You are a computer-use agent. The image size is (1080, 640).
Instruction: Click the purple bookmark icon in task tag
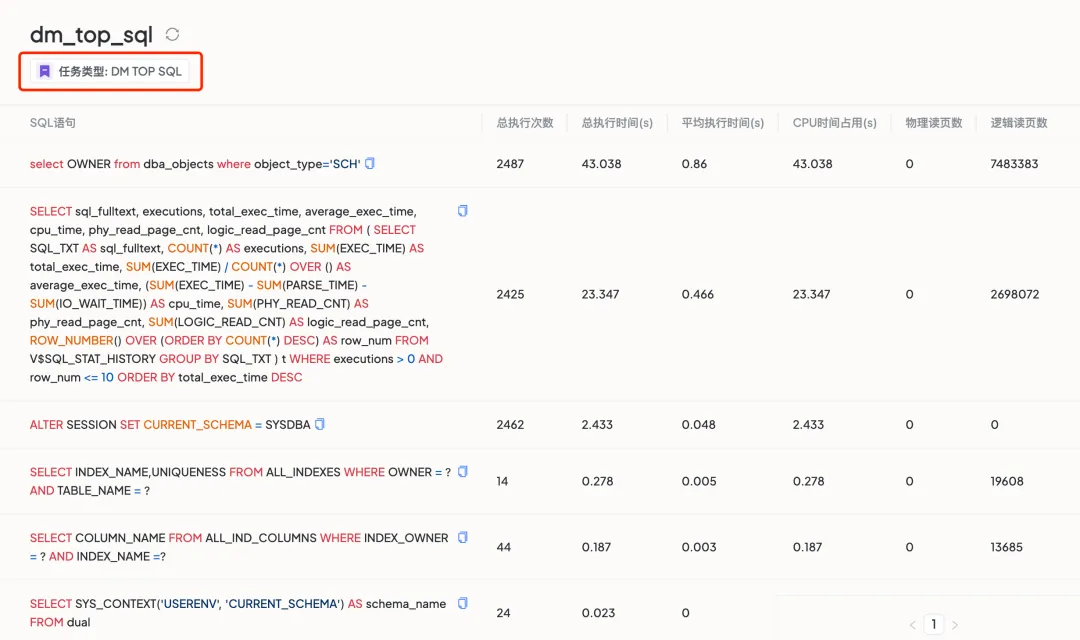pos(45,72)
